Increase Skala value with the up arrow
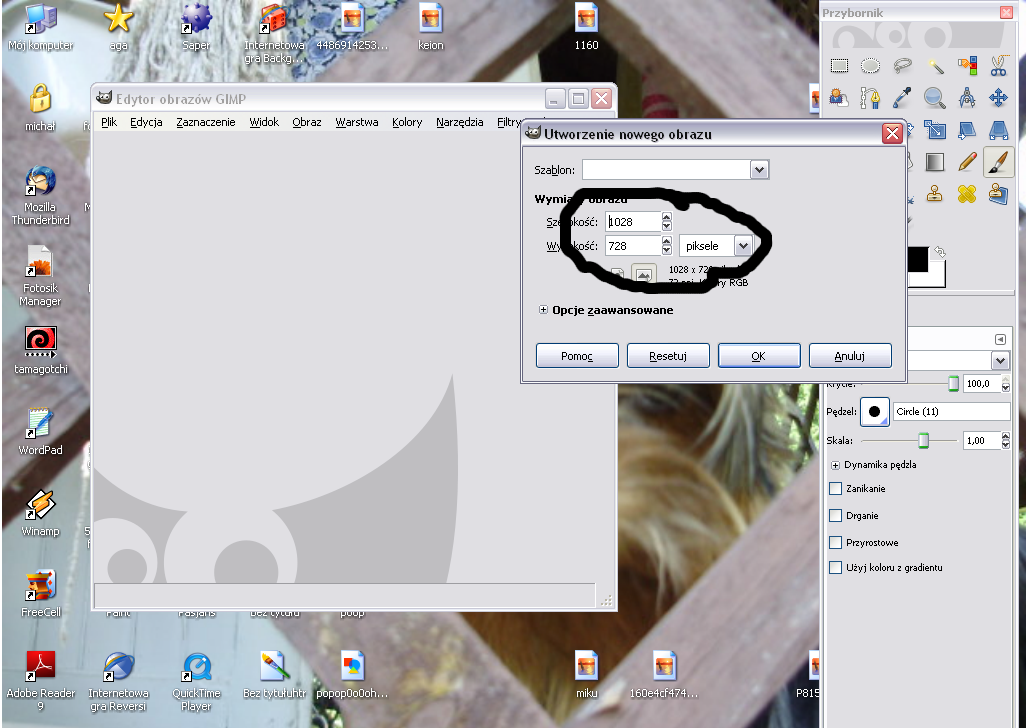The height and width of the screenshot is (728, 1028). tap(1006, 436)
